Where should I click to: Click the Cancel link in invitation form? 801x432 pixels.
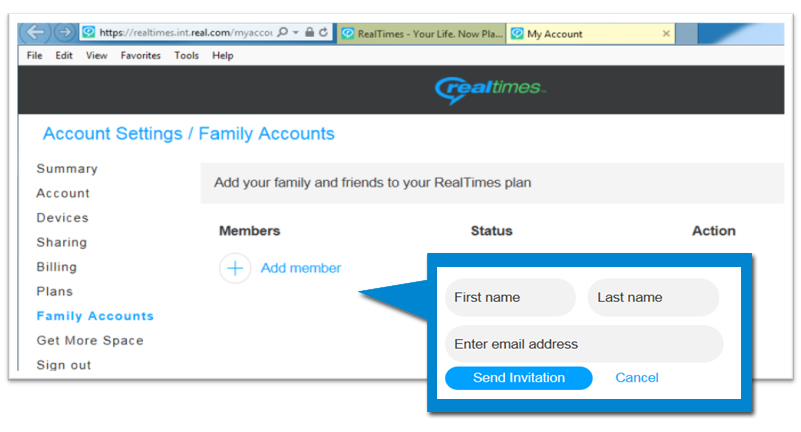pos(637,378)
